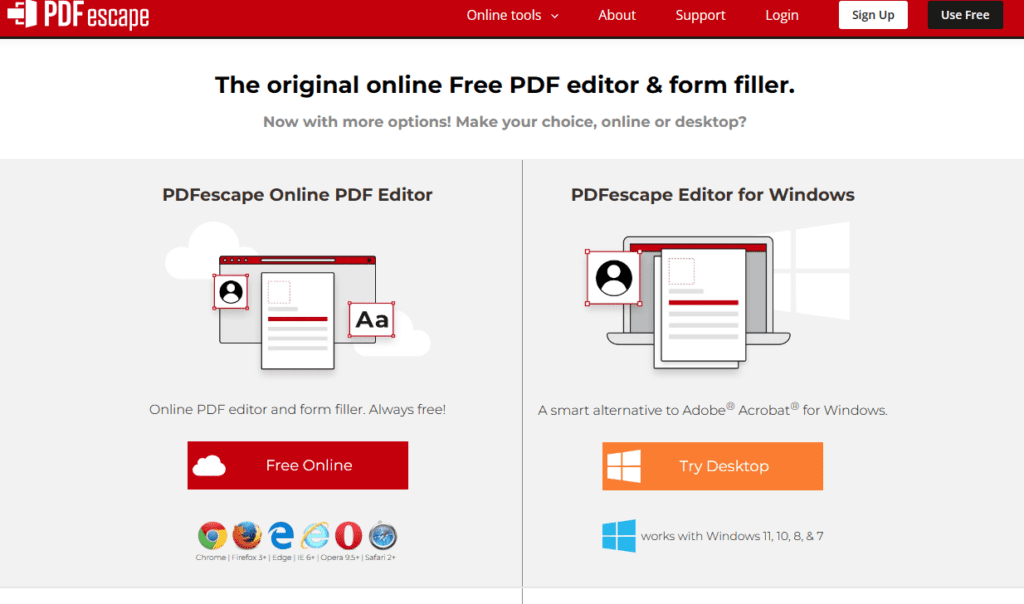Viewport: 1024px width, 604px height.
Task: Expand the Online tools dropdown menu
Action: (x=512, y=15)
